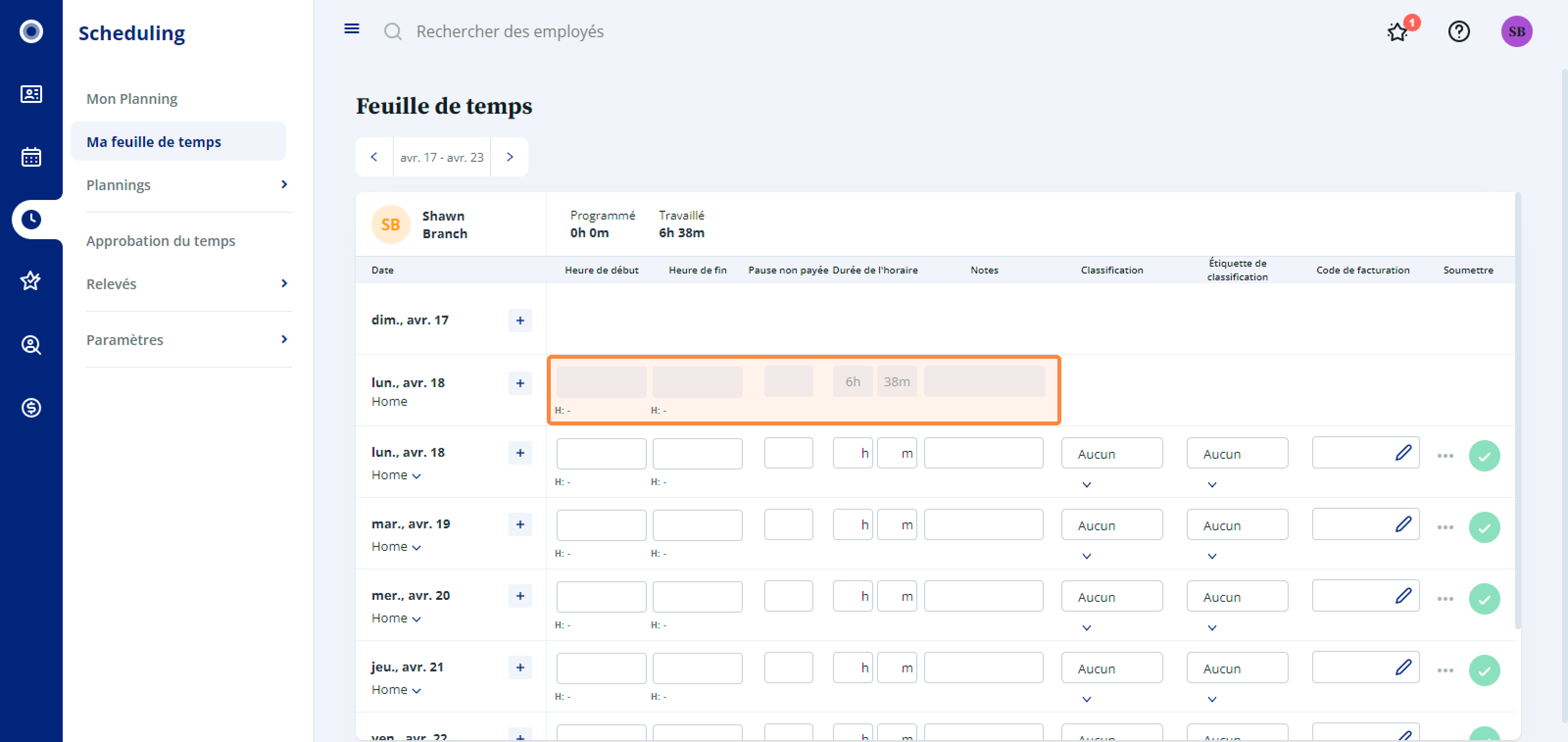Edit billing code for jeu., avr. 21
Viewport: 1568px width, 742px height.
click(x=1403, y=667)
